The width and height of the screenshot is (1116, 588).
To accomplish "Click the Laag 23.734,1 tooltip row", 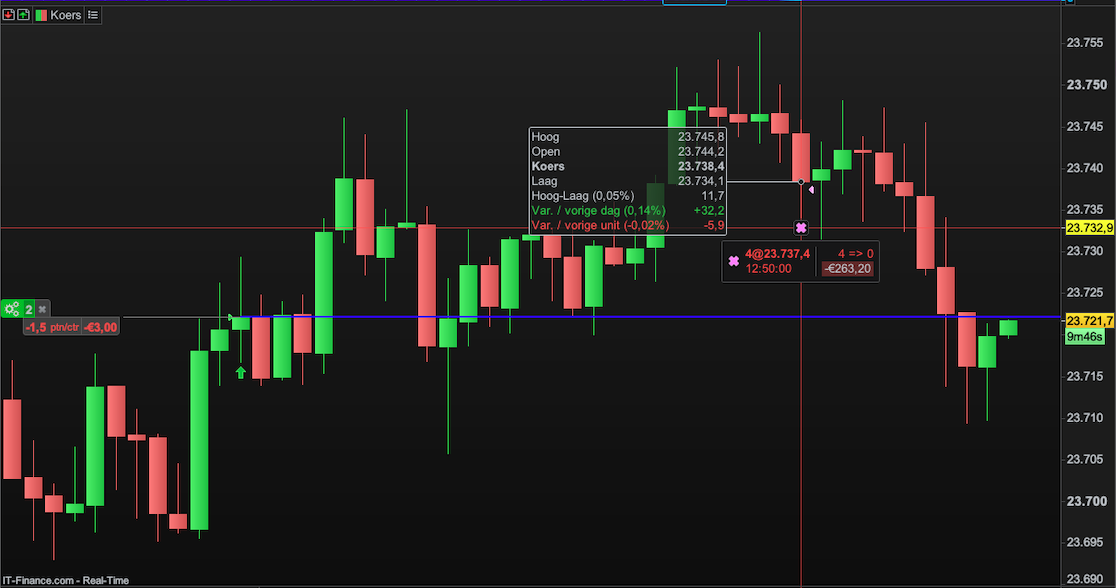I will coord(628,181).
